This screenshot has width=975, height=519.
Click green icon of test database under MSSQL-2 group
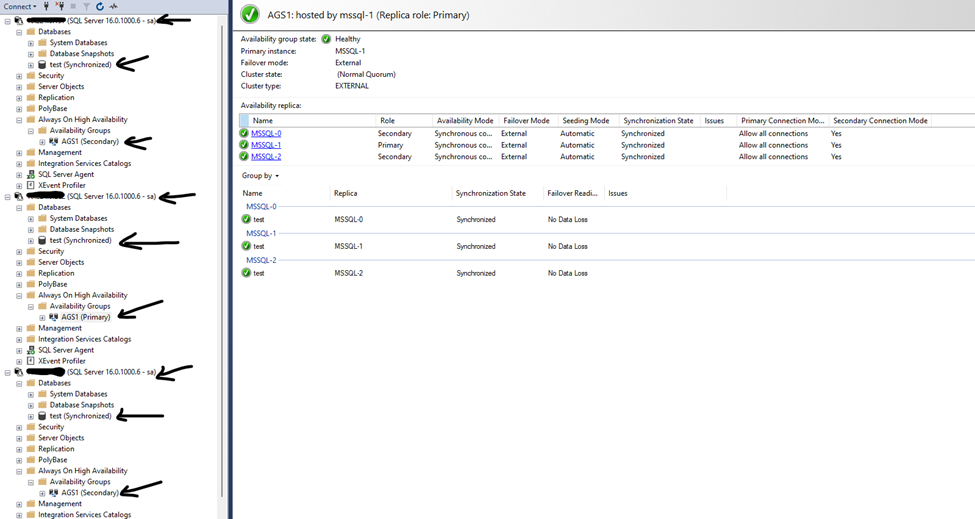pos(246,273)
